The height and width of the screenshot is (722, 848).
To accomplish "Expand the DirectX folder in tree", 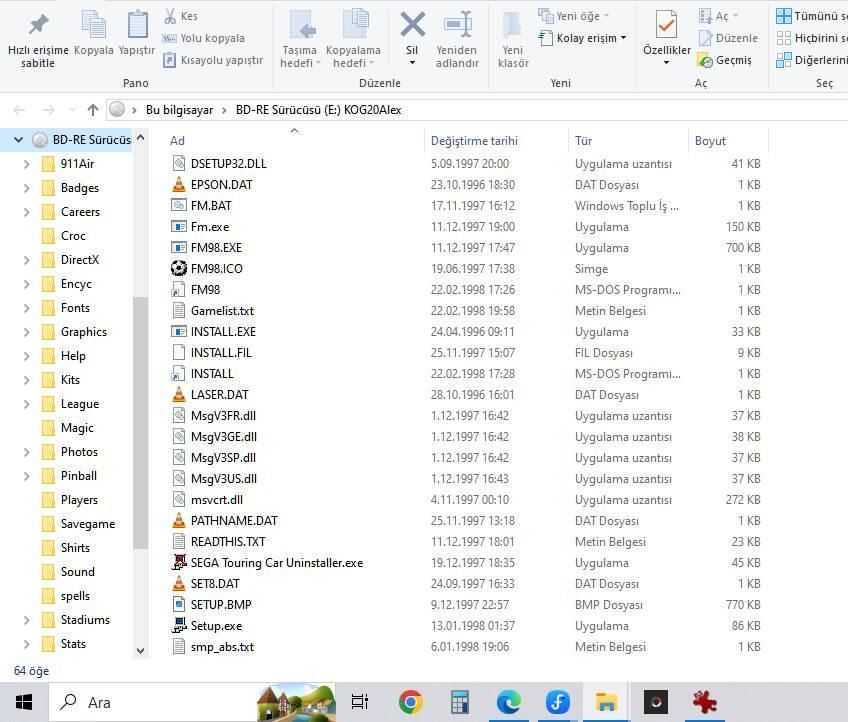I will (26, 260).
